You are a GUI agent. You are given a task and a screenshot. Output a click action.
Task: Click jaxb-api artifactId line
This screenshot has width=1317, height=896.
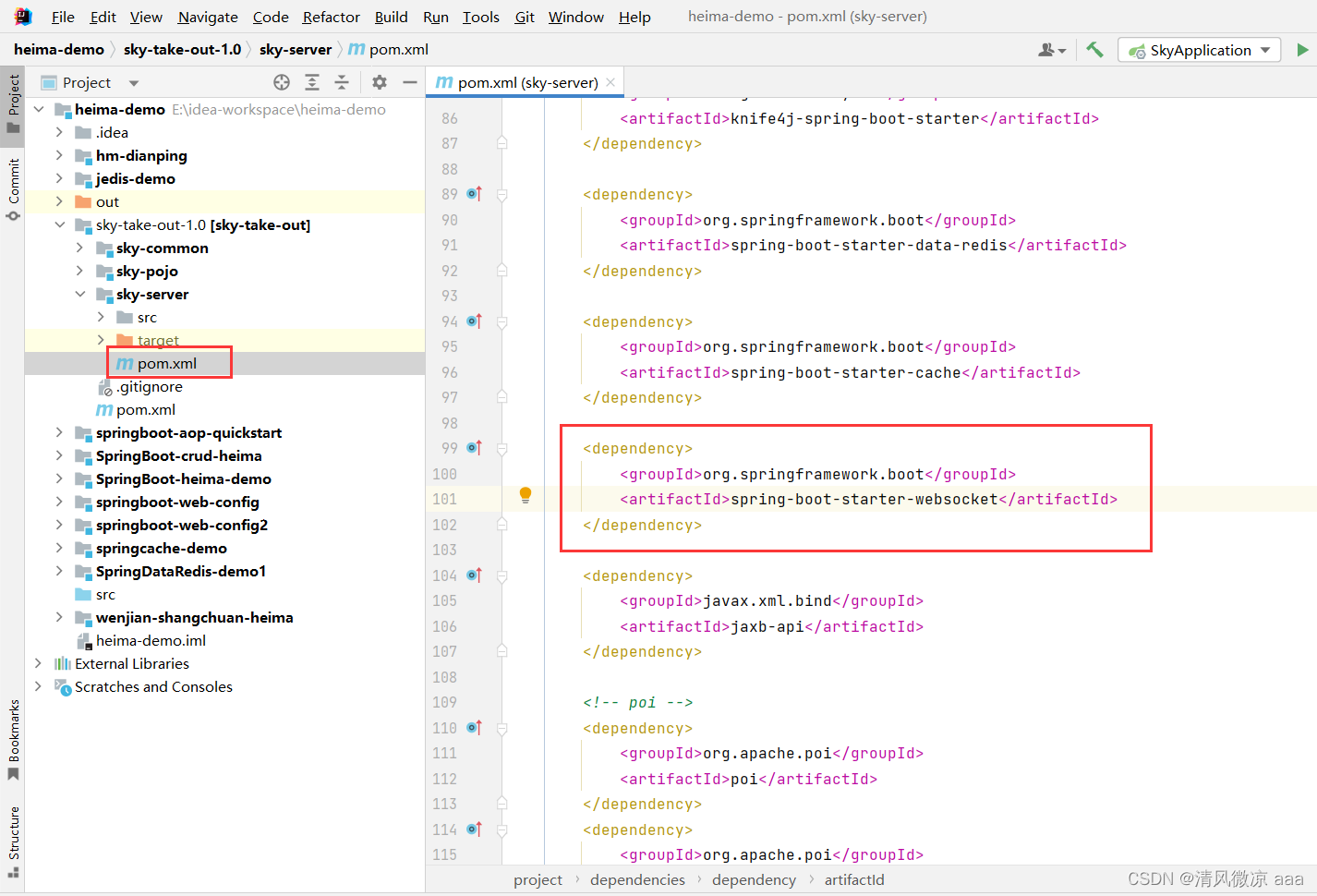(771, 626)
